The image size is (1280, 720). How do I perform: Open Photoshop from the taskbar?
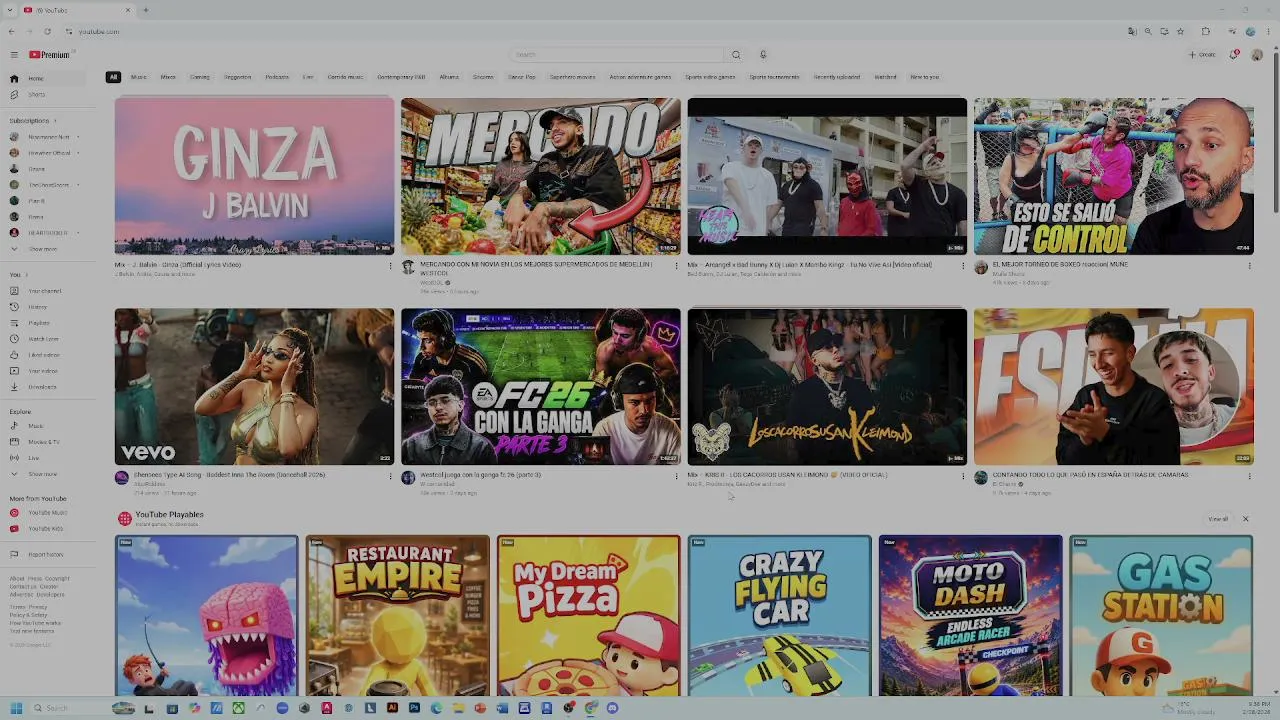[x=414, y=708]
